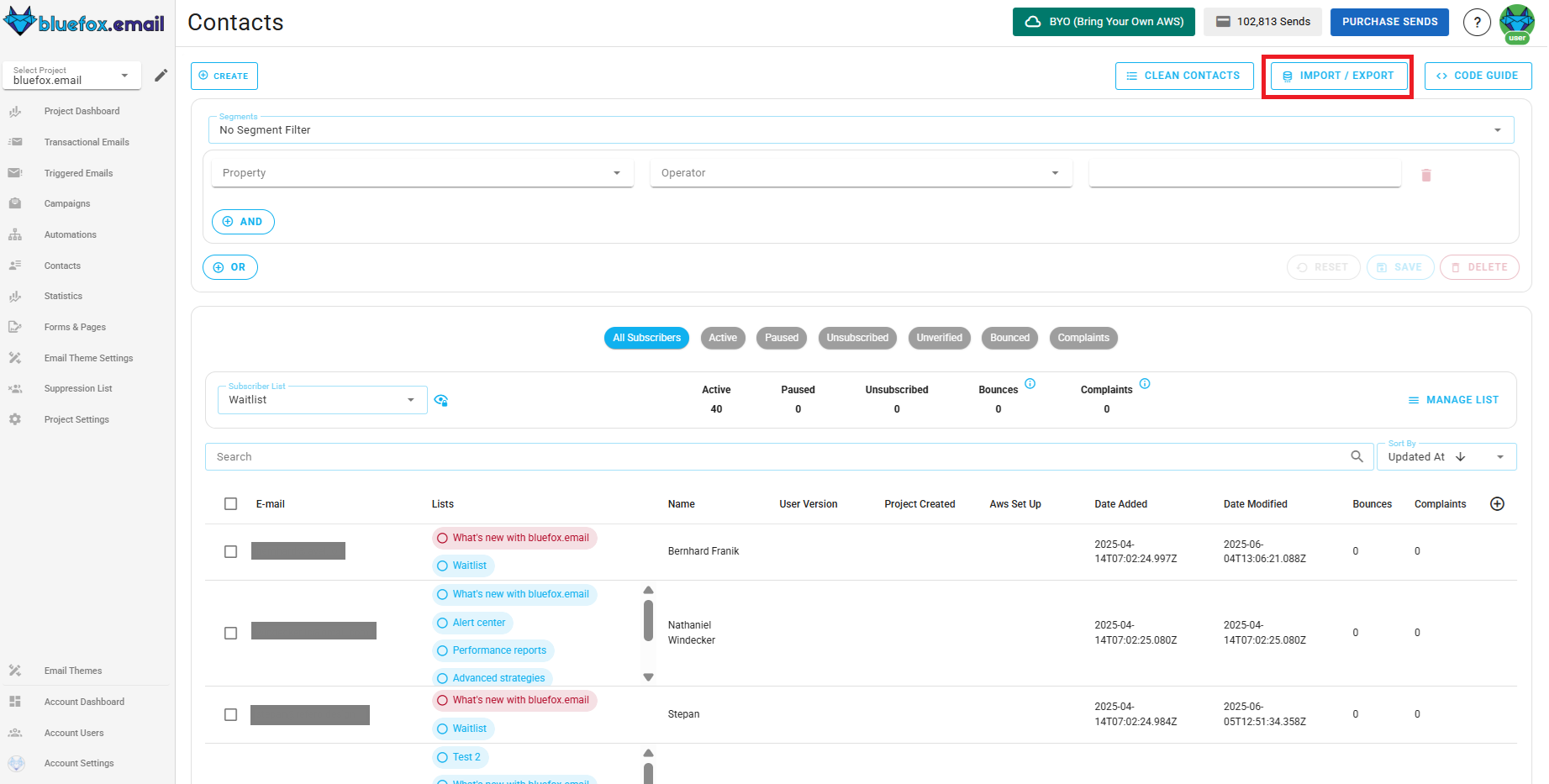Image resolution: width=1549 pixels, height=784 pixels.
Task: Delete the filter row via trash icon
Action: pyautogui.click(x=1426, y=174)
